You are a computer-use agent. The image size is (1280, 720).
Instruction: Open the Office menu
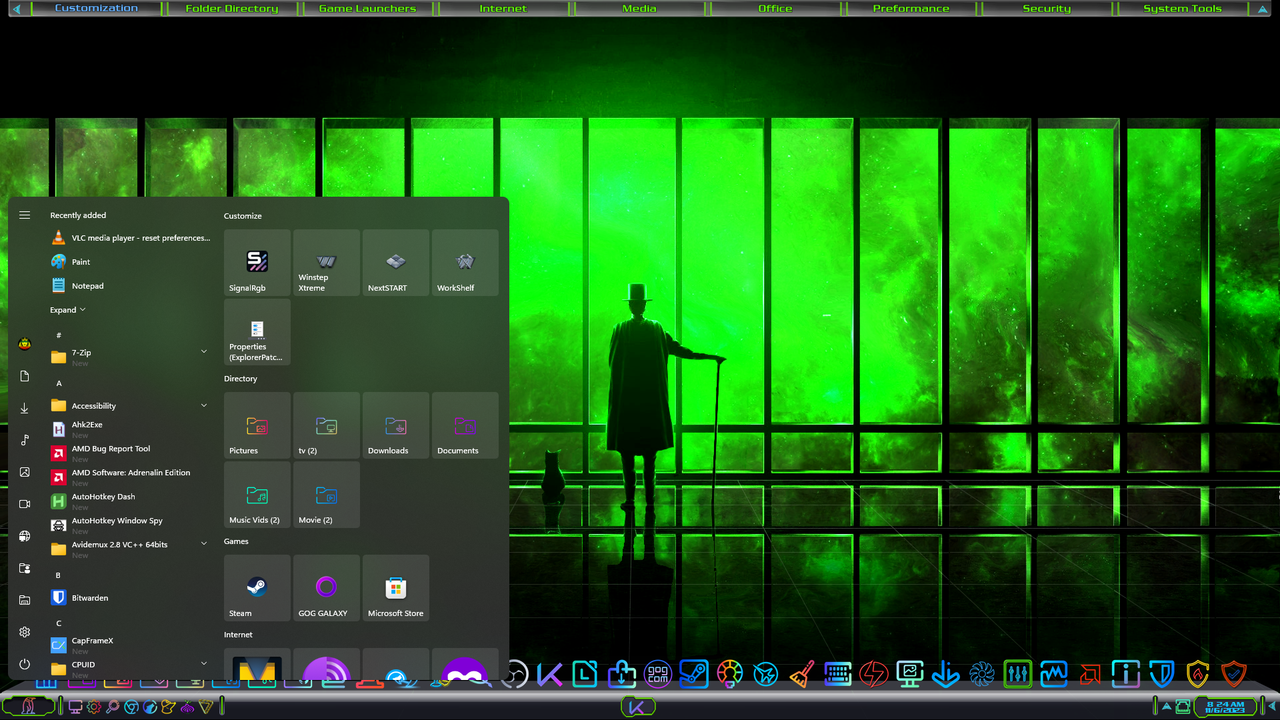click(x=775, y=8)
